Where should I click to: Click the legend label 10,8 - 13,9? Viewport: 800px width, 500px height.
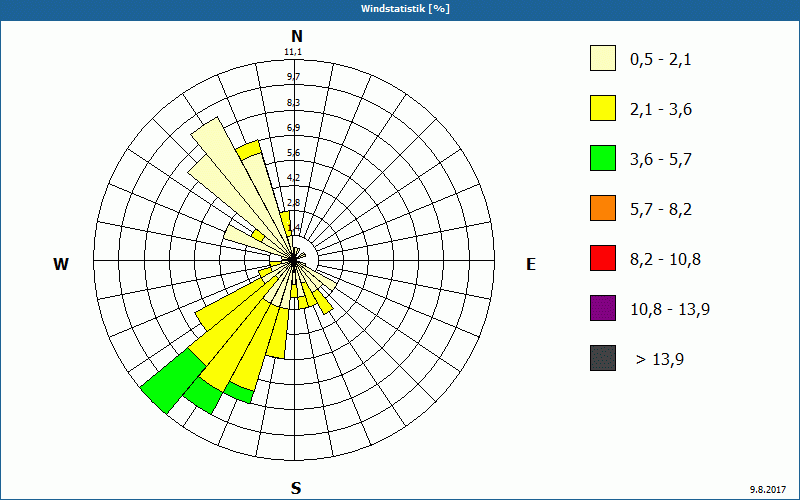tap(670, 310)
